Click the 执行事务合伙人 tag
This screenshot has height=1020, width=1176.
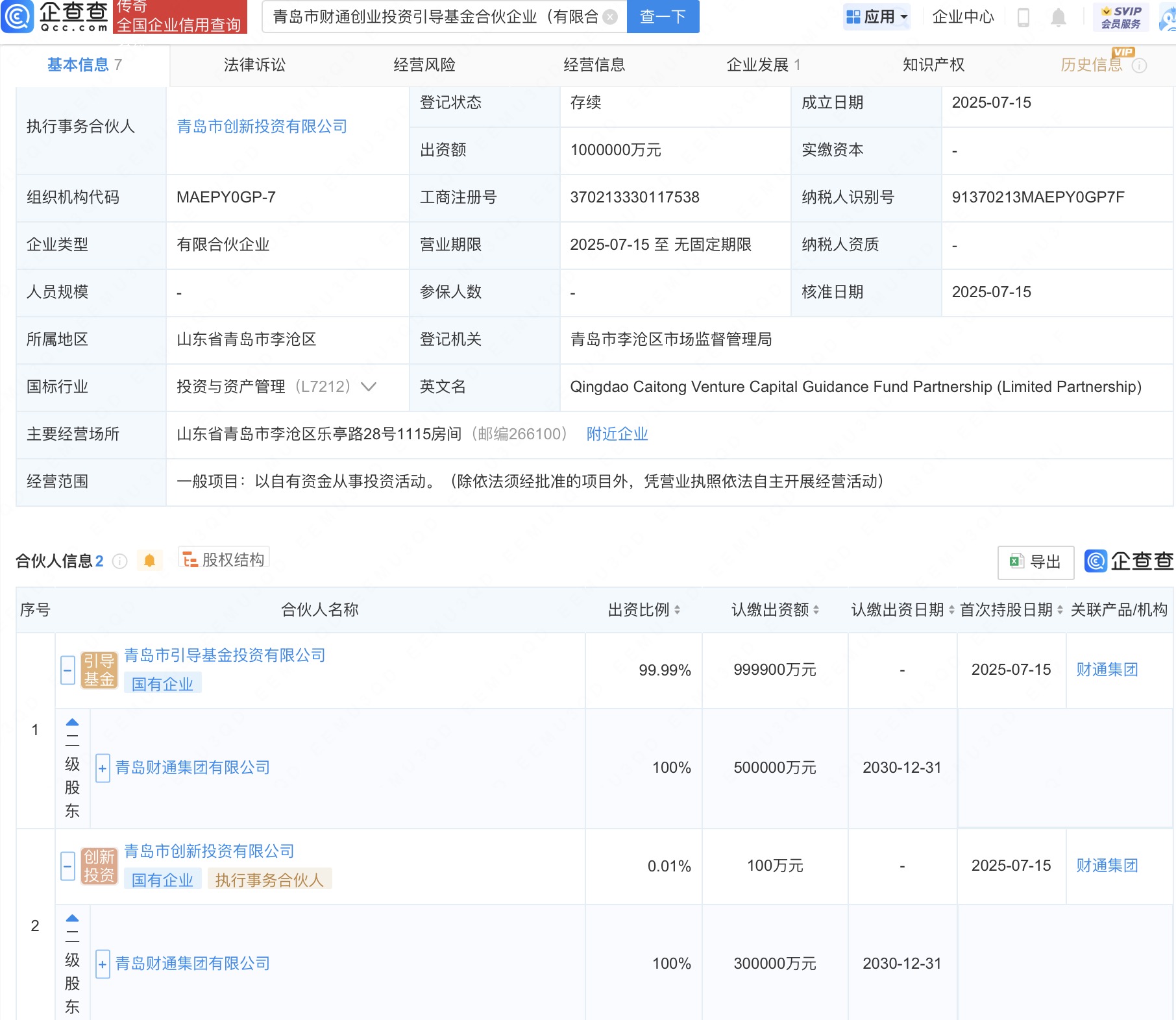click(x=269, y=880)
